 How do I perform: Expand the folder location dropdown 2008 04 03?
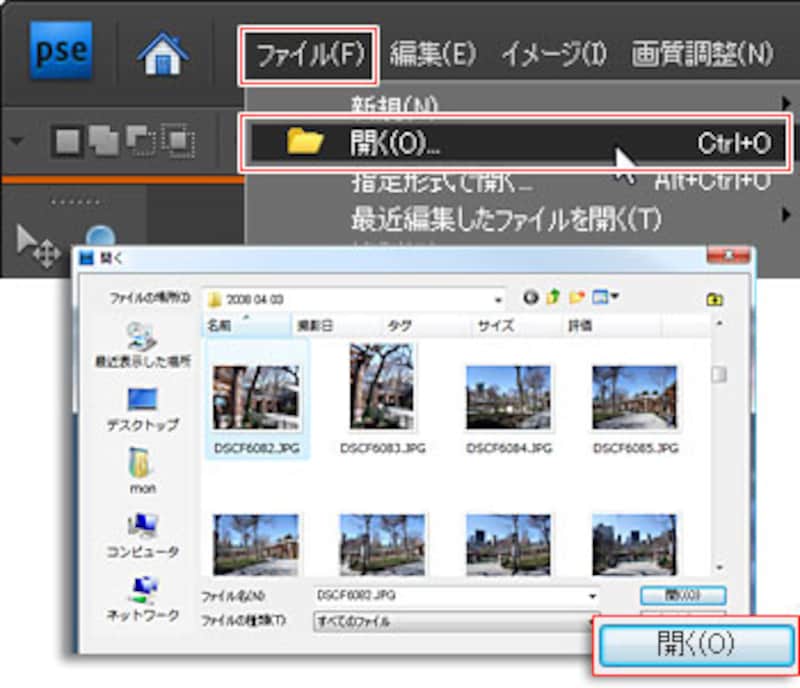pos(498,299)
